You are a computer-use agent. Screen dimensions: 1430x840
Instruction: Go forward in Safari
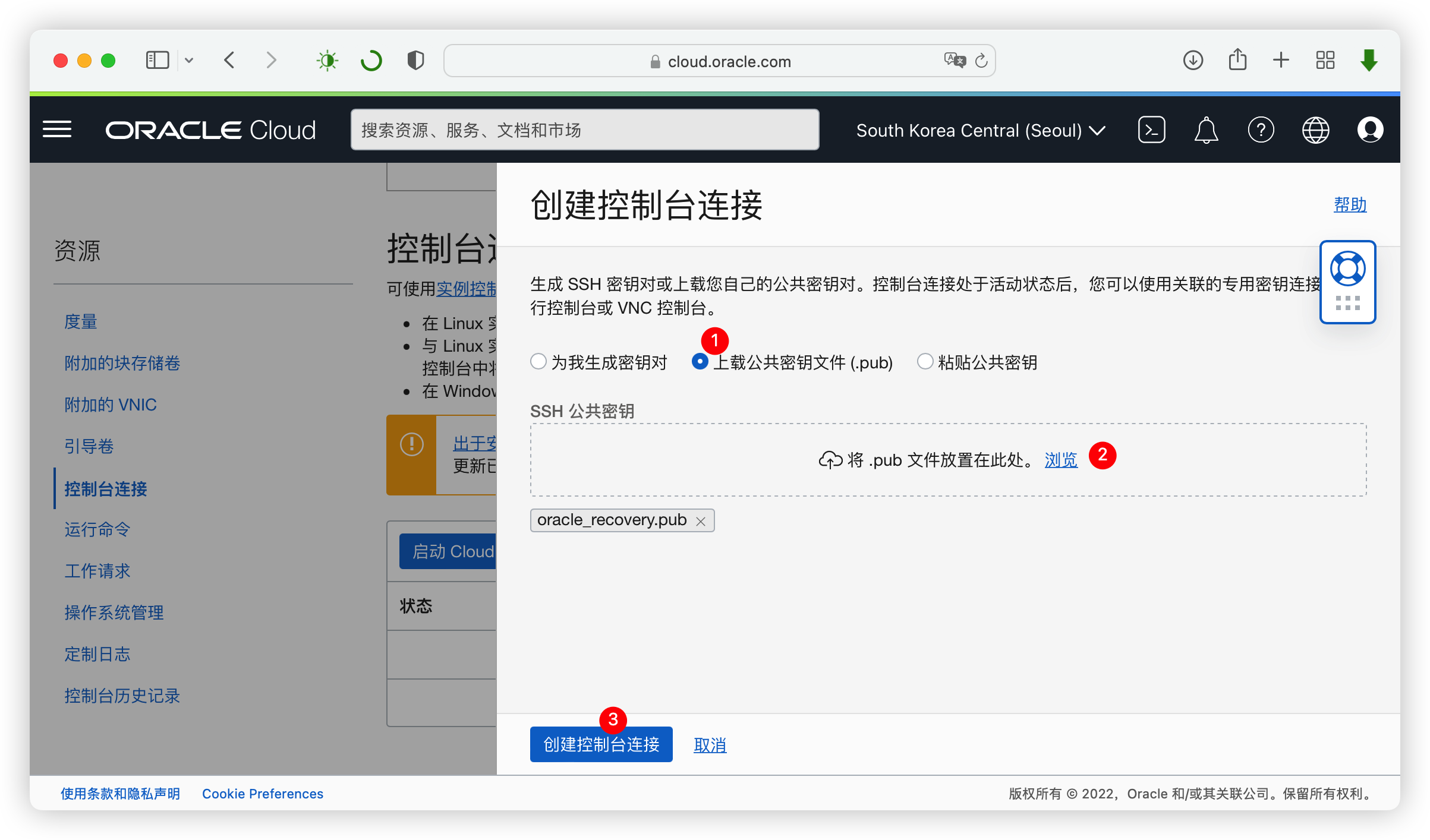271,60
